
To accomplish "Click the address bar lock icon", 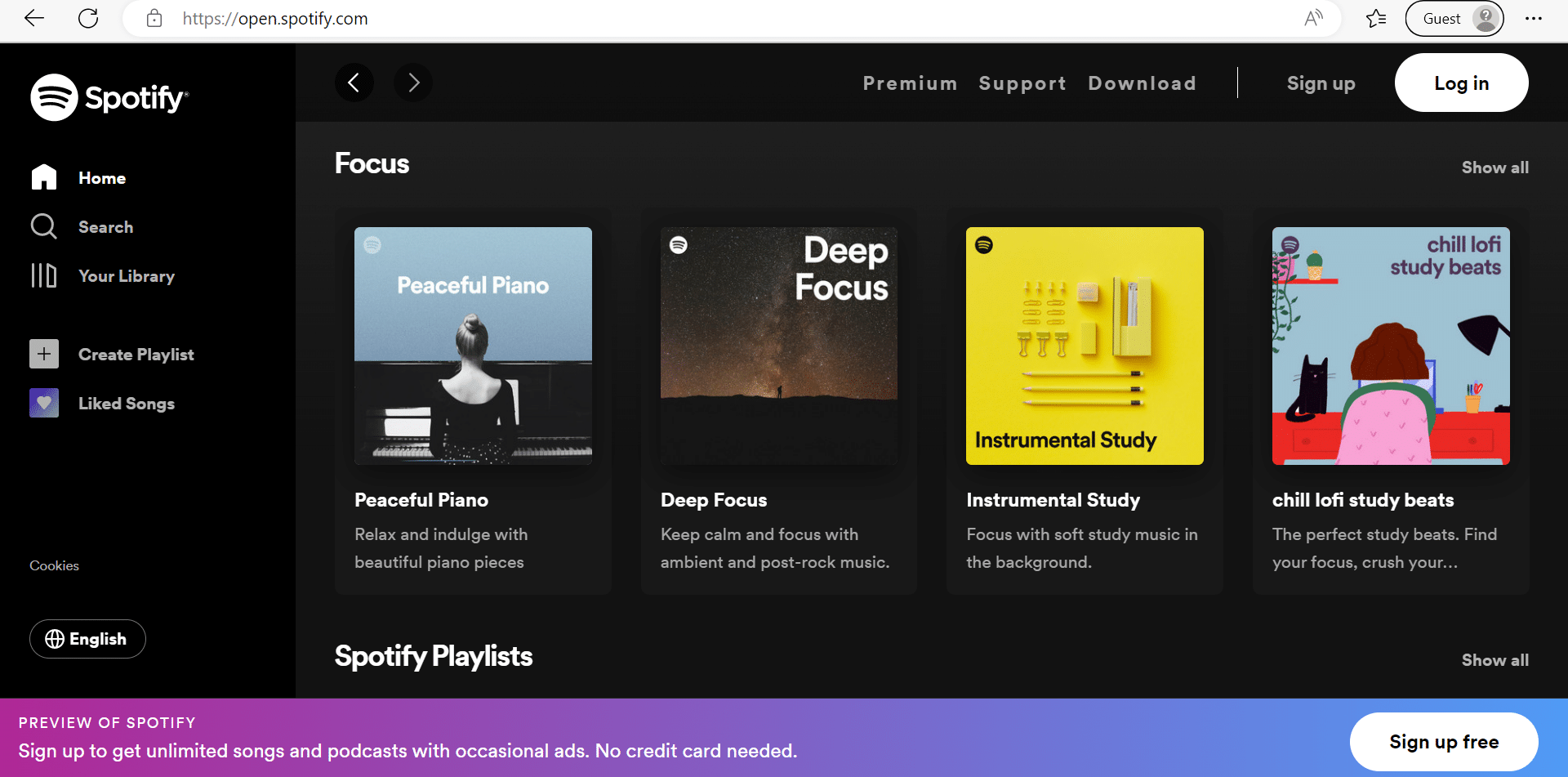I will (x=154, y=18).
